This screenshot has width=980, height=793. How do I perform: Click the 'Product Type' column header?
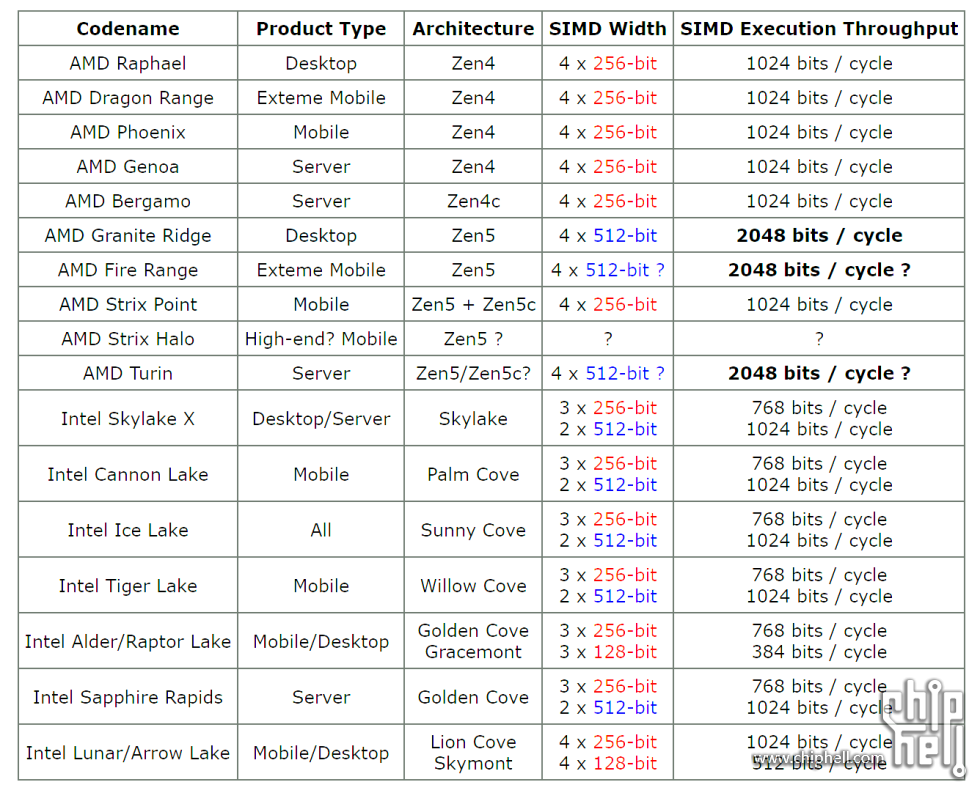pyautogui.click(x=321, y=29)
